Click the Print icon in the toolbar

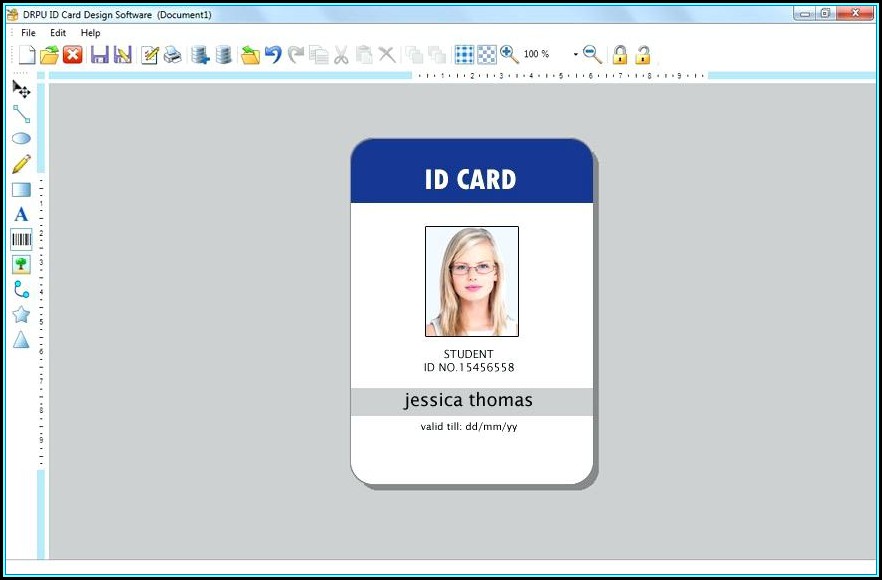(x=173, y=54)
